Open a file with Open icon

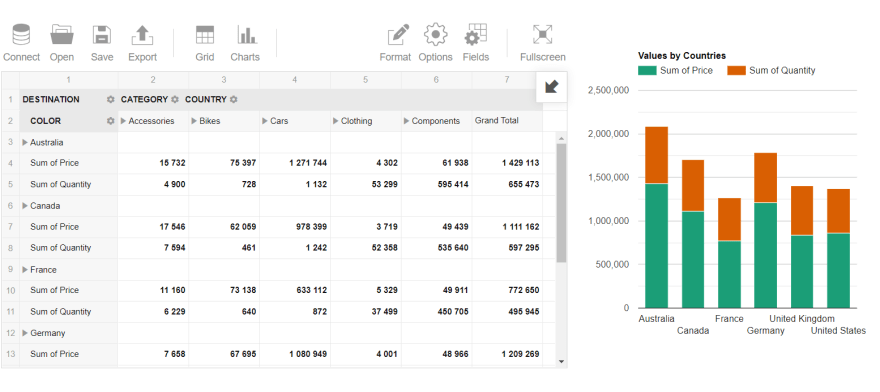point(62,35)
